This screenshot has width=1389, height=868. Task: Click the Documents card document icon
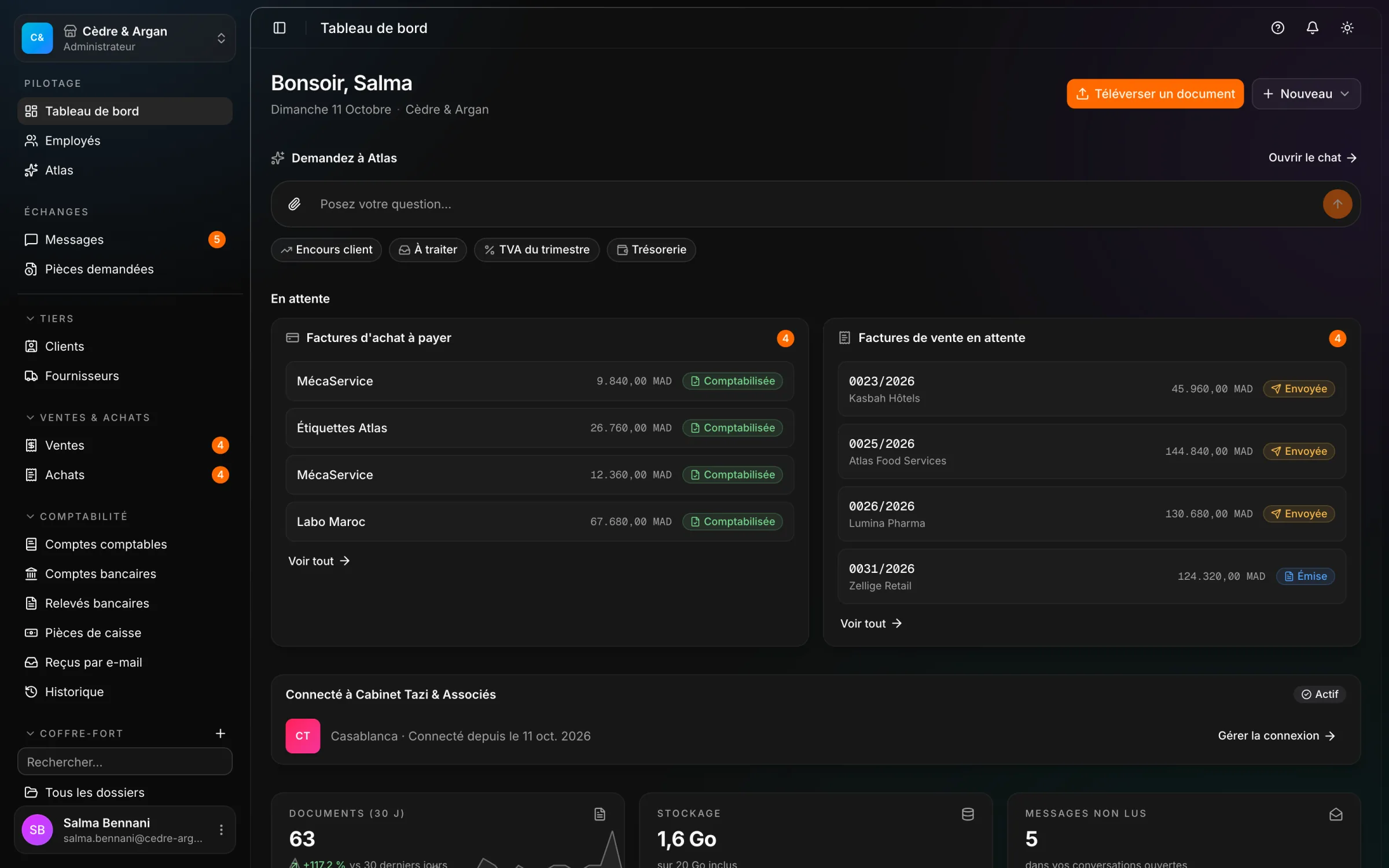[600, 814]
